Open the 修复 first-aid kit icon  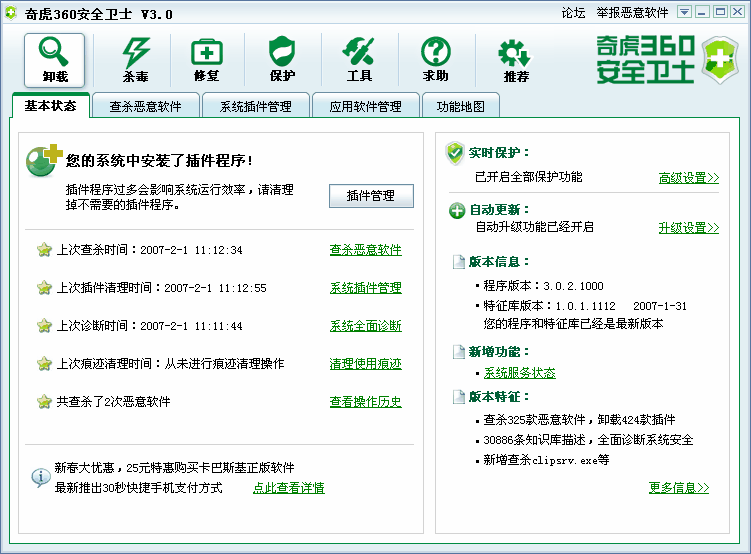[206, 60]
